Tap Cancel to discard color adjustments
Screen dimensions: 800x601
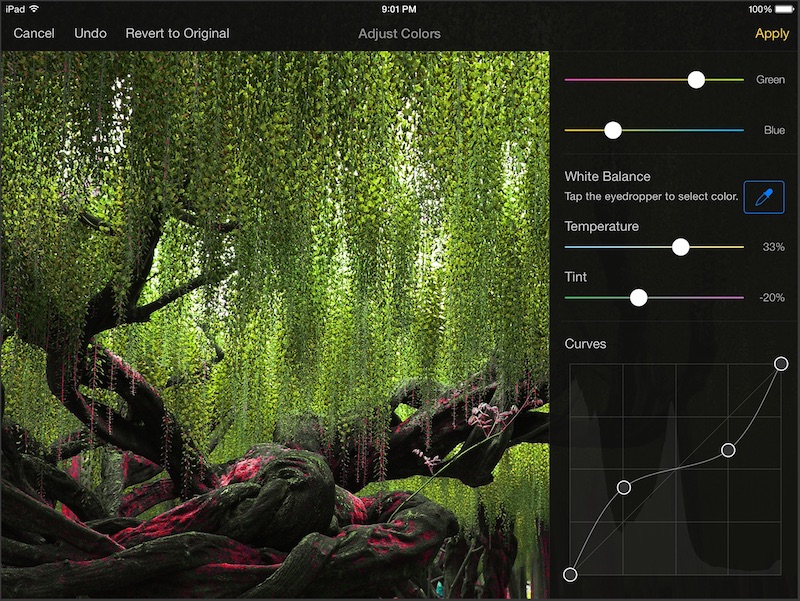point(34,33)
